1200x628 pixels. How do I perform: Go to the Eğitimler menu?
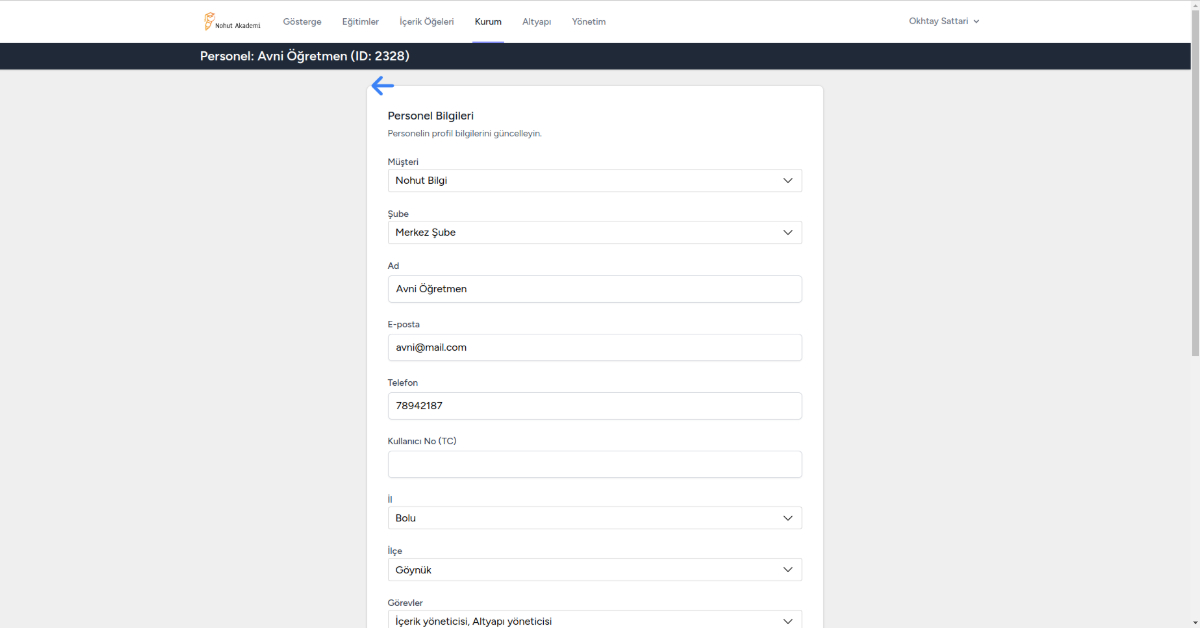pyautogui.click(x=360, y=21)
